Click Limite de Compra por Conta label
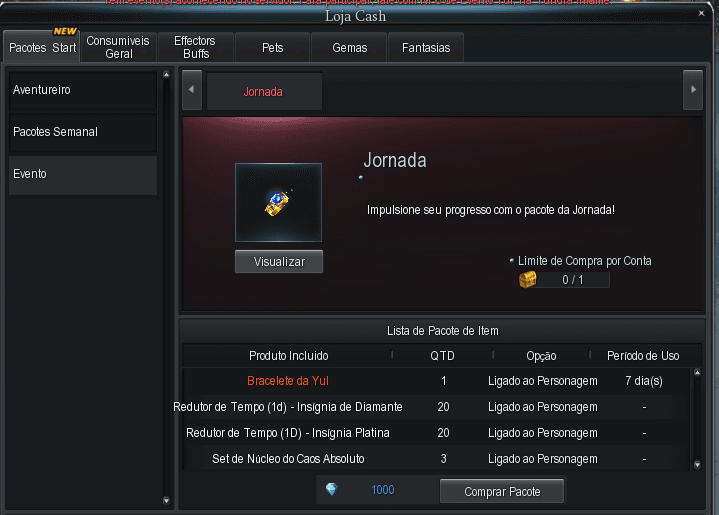This screenshot has width=719, height=515. pos(584,260)
